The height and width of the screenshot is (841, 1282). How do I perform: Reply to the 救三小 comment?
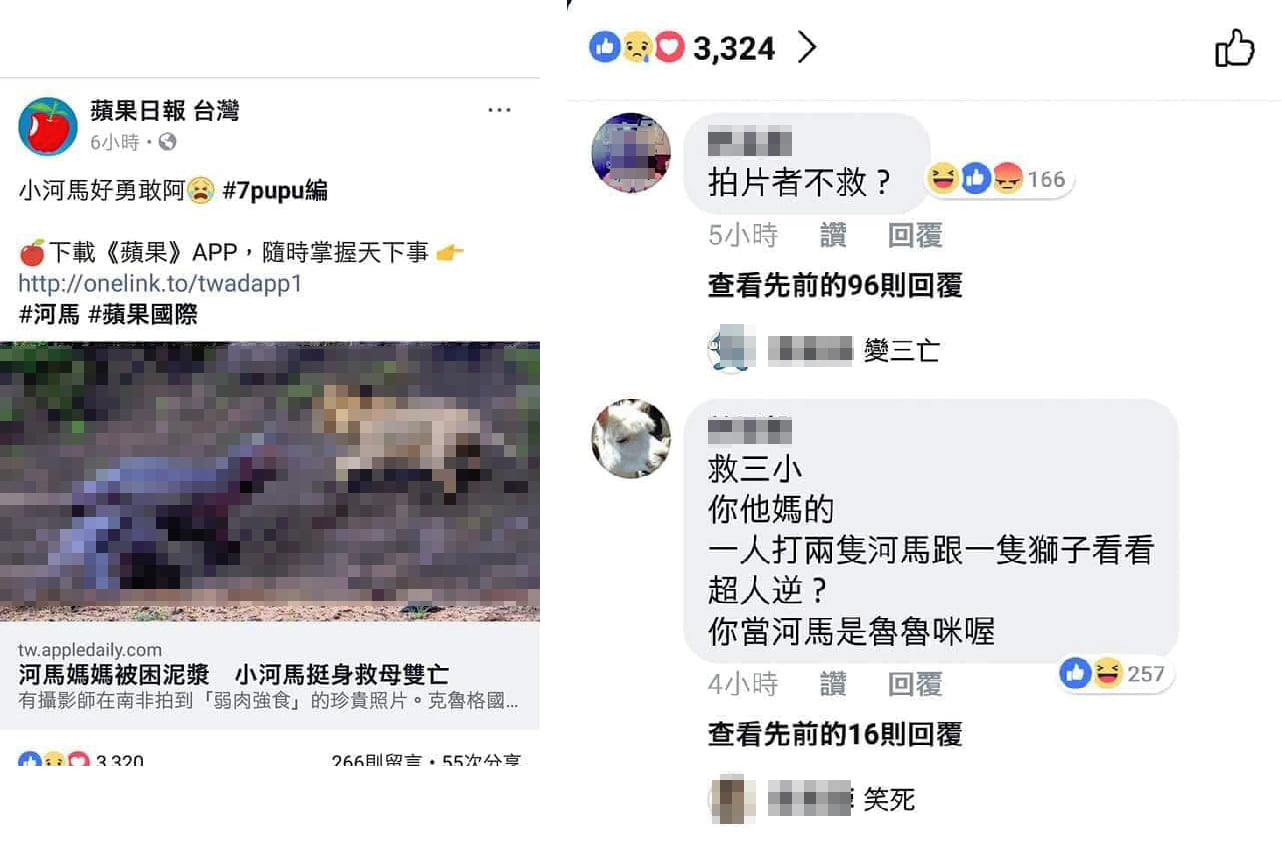pyautogui.click(x=915, y=684)
